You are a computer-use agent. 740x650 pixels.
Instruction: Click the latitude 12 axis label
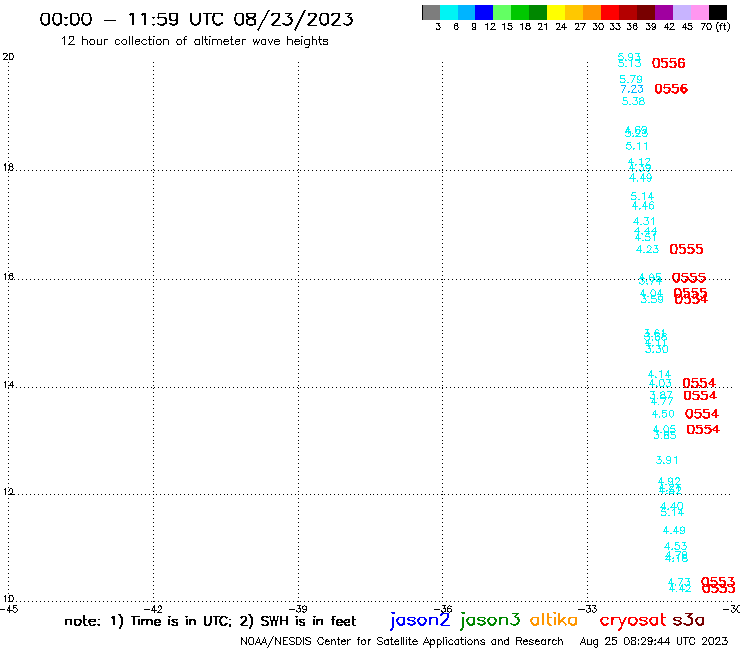pos(8,492)
